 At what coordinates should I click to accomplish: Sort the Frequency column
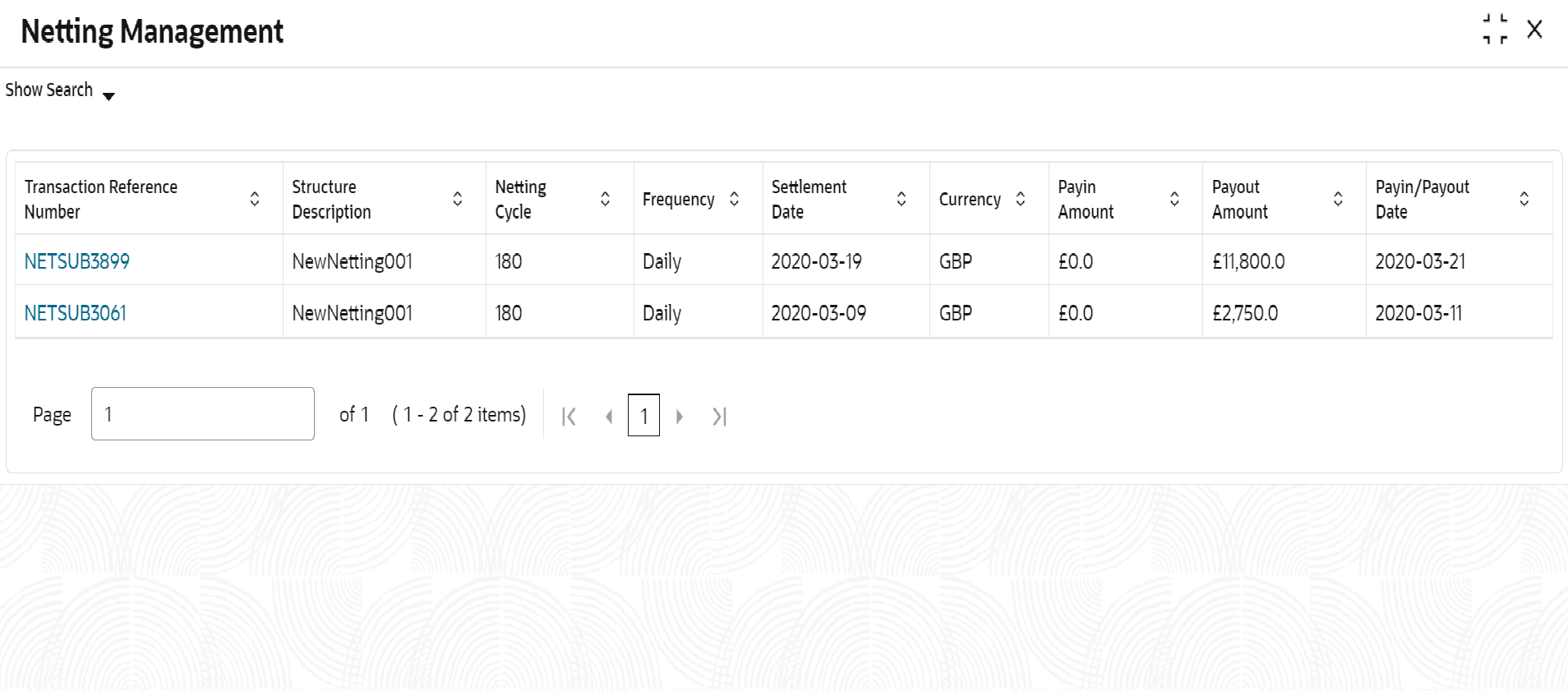pyautogui.click(x=735, y=199)
